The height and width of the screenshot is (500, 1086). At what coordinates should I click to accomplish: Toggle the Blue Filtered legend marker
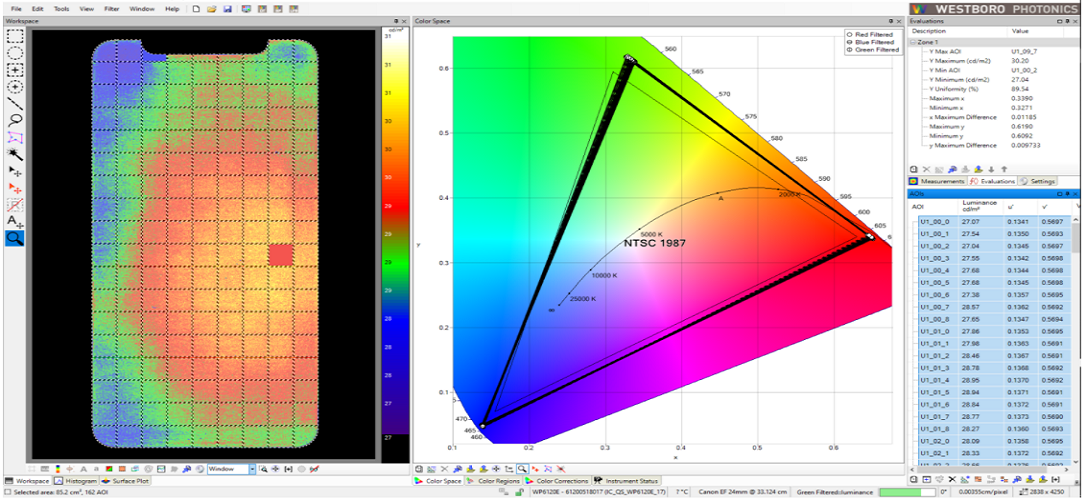(849, 42)
